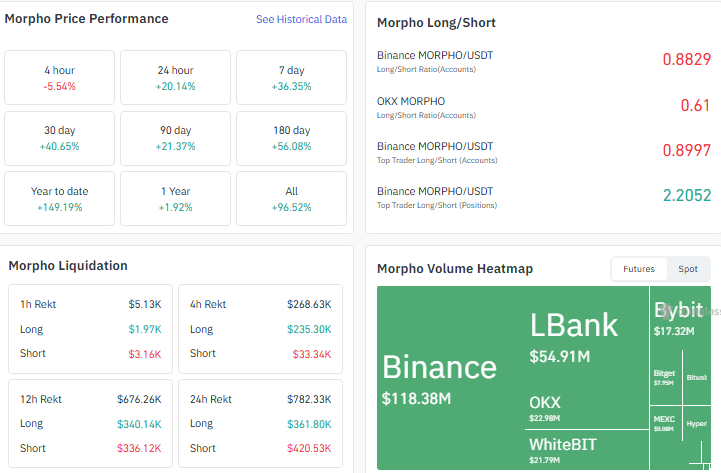The height and width of the screenshot is (473, 721).
Task: Click the LBank volume figure $54.91M
Action: (x=560, y=356)
